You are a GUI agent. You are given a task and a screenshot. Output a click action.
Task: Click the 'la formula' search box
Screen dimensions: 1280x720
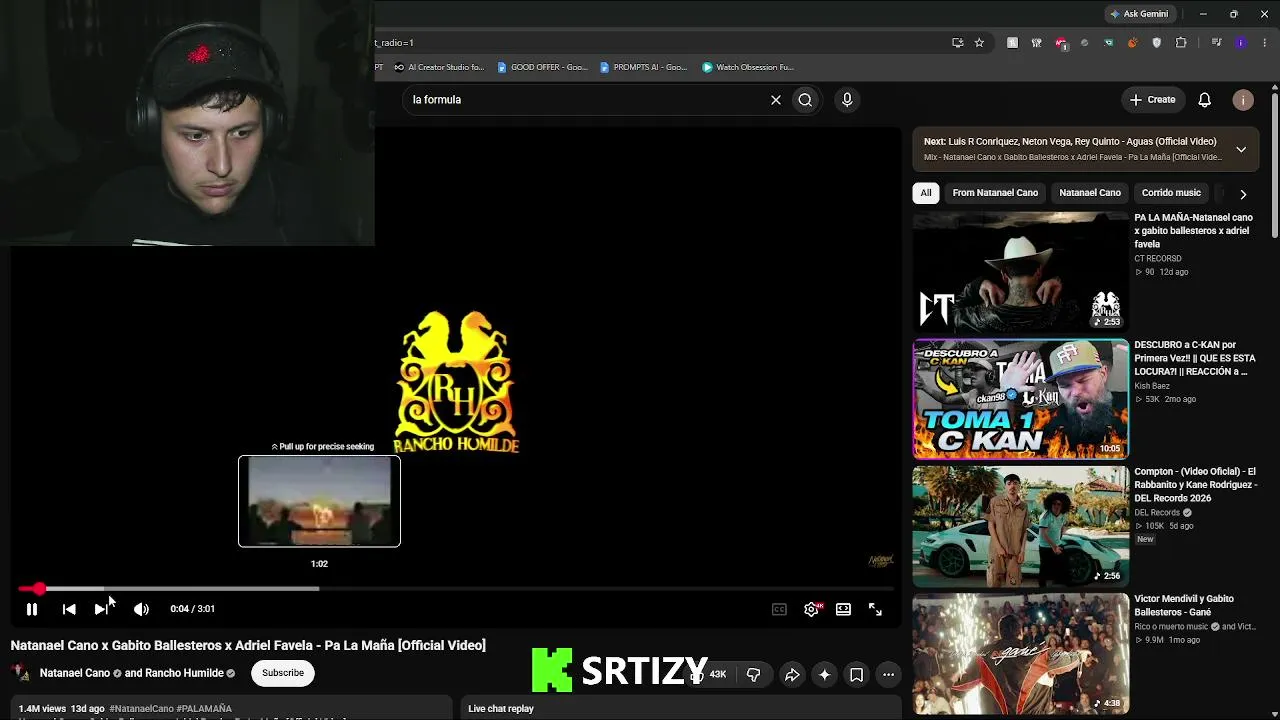click(585, 100)
